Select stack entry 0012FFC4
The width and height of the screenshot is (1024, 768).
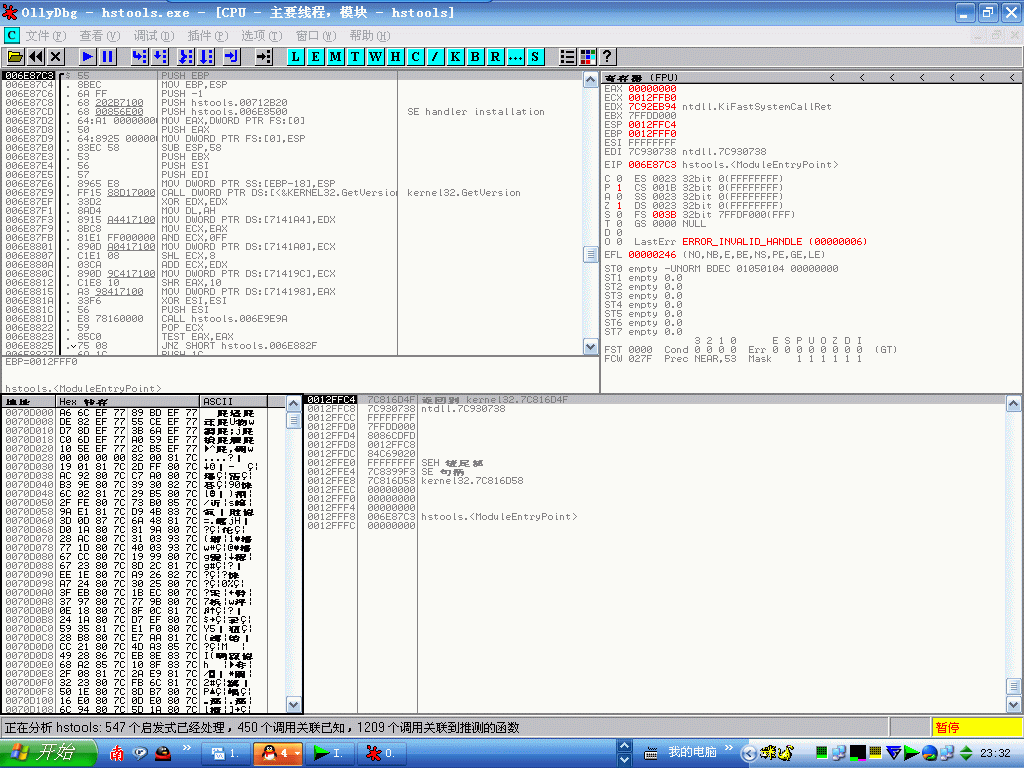coord(655,400)
